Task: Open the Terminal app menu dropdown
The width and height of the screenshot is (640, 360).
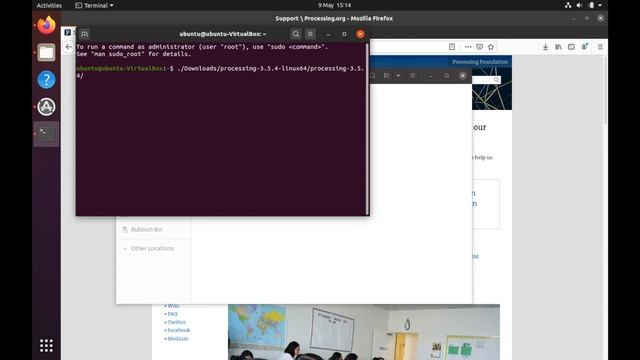Action: pos(94,5)
